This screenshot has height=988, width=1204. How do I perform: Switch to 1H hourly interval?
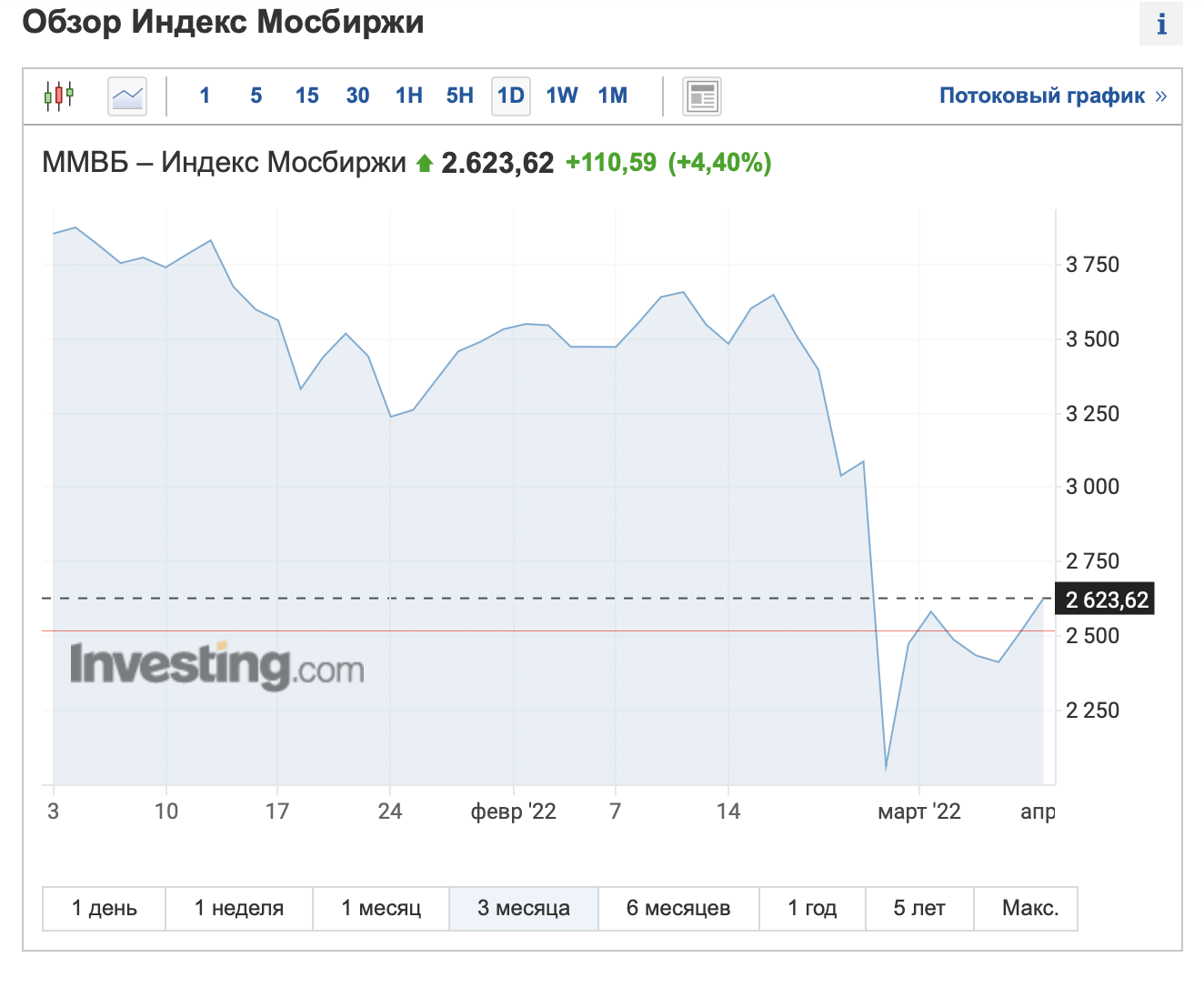pyautogui.click(x=409, y=96)
